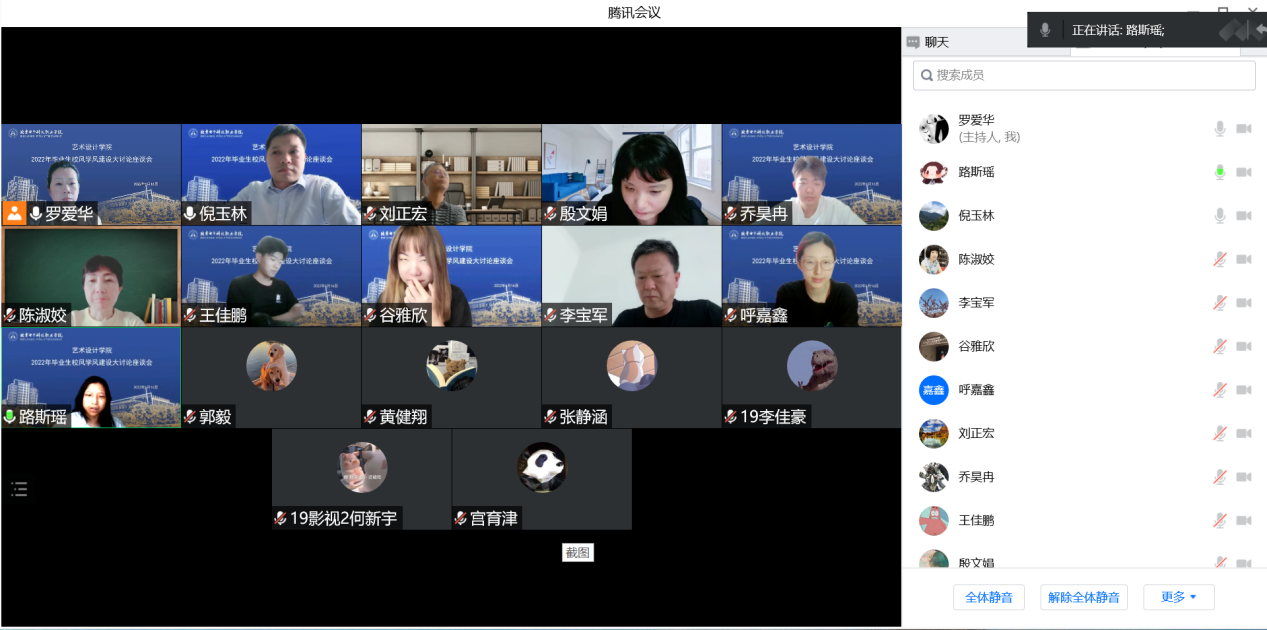The width and height of the screenshot is (1267, 630).
Task: Toggle 倪玉林's camera in the member list
Action: (1243, 215)
